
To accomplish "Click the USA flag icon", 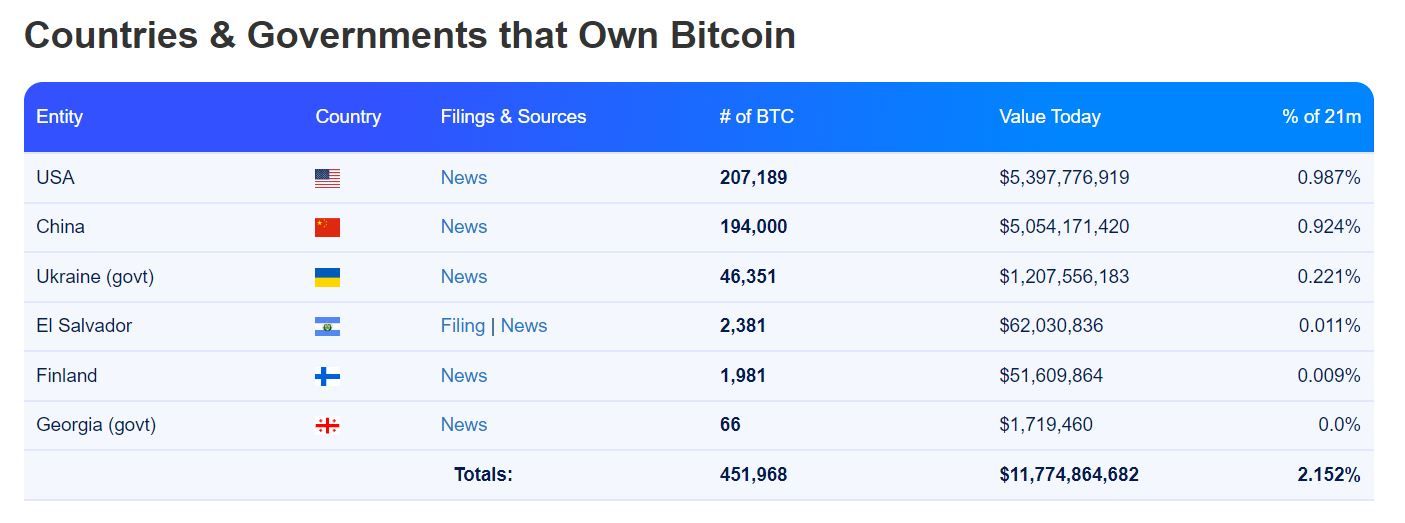I will pos(327,178).
